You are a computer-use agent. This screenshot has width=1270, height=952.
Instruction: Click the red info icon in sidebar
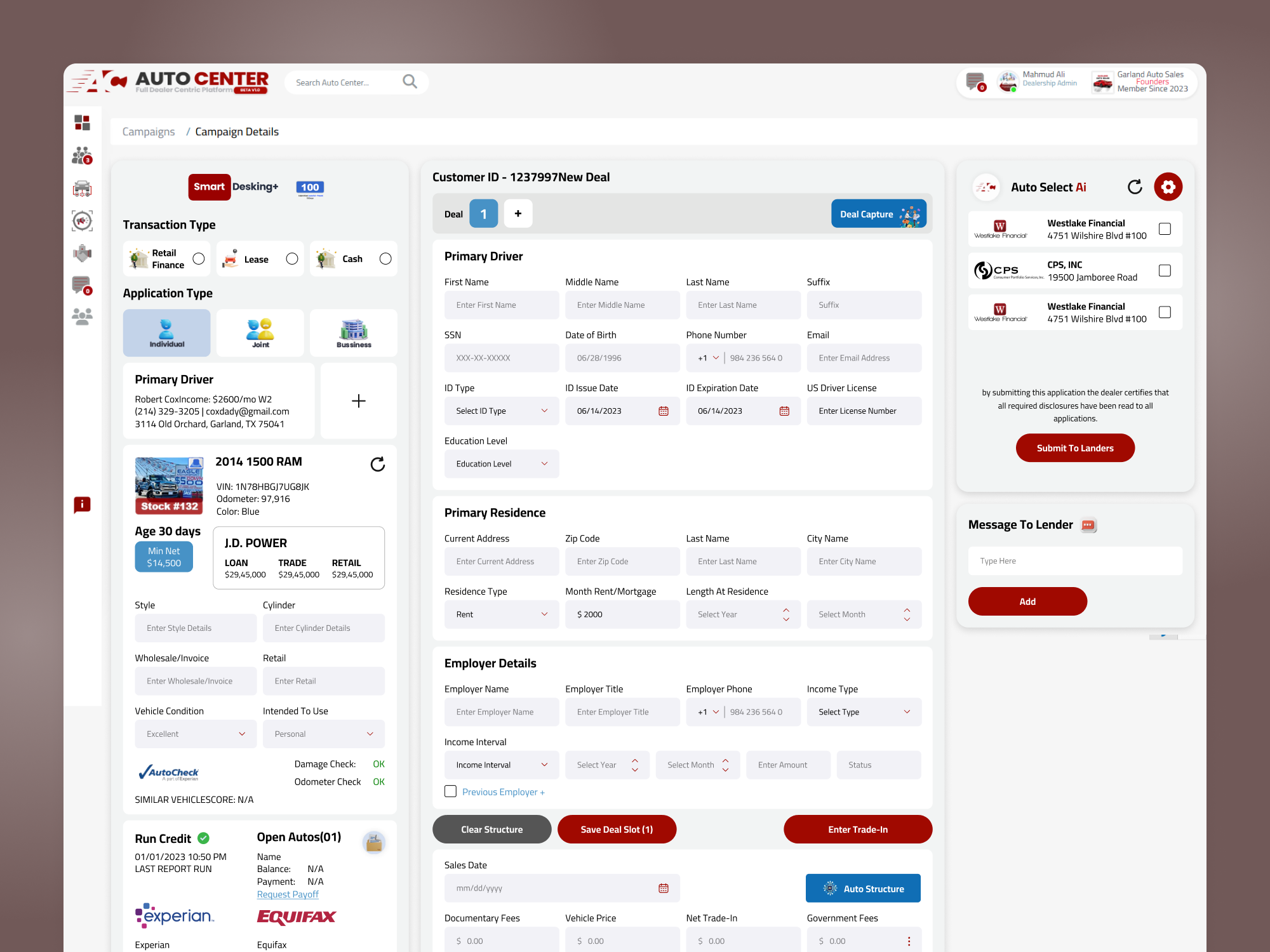click(82, 505)
